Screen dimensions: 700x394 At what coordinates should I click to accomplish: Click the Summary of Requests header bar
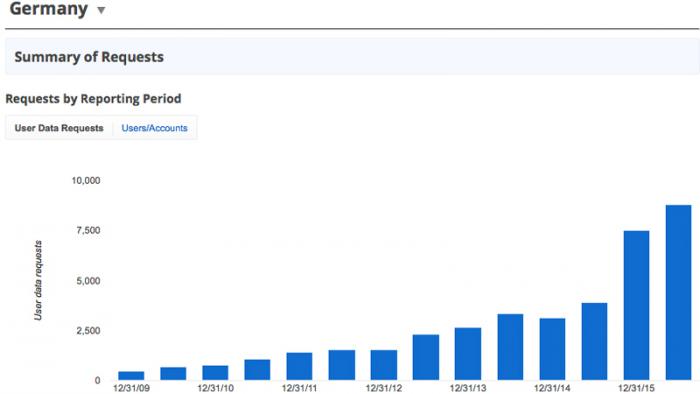point(352,57)
